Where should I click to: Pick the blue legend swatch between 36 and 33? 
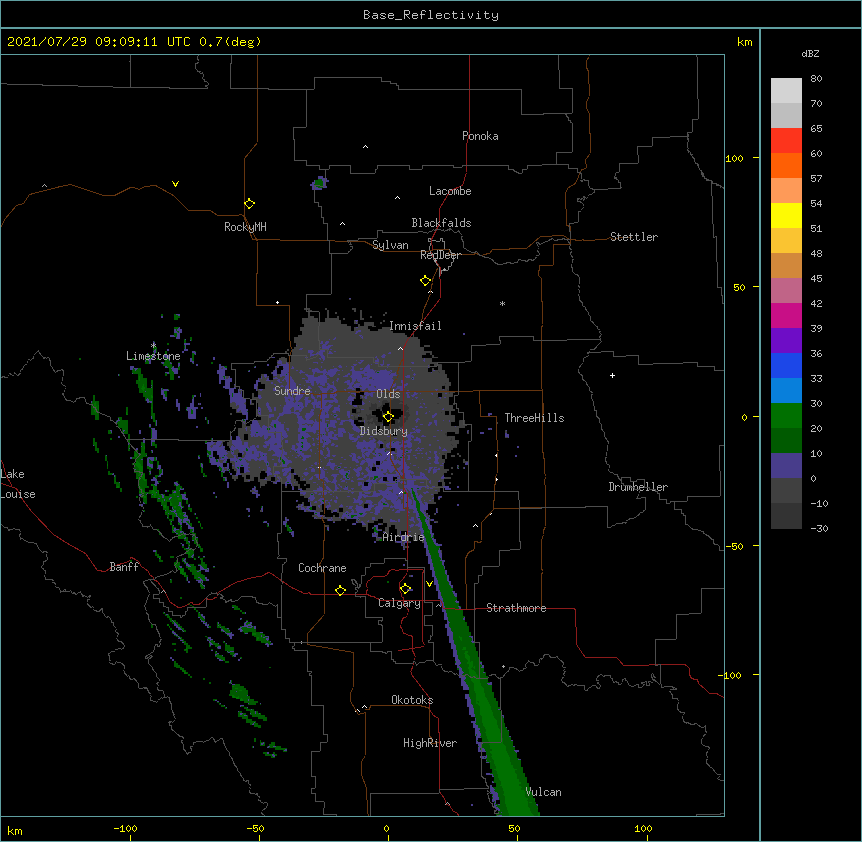click(x=786, y=365)
